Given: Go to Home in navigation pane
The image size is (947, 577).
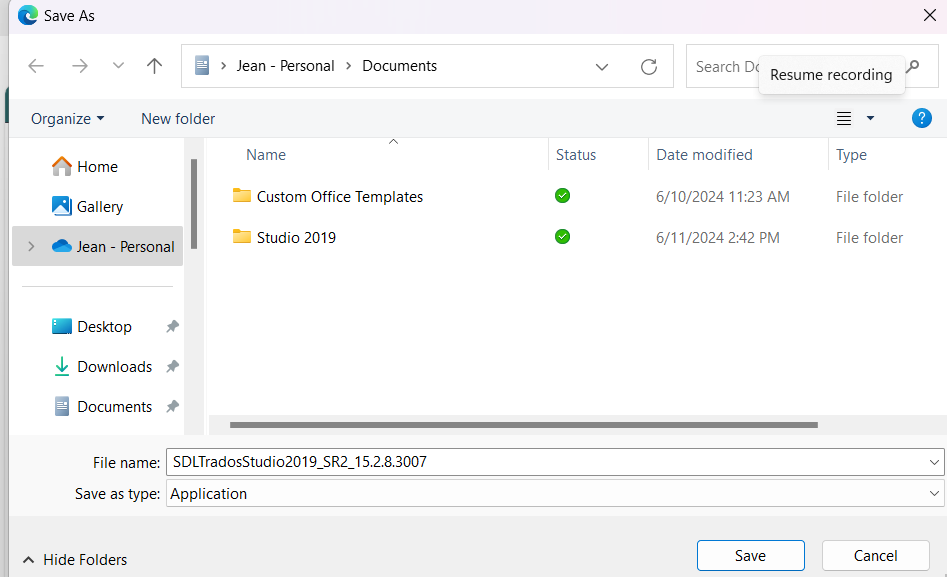Looking at the screenshot, I should point(97,167).
